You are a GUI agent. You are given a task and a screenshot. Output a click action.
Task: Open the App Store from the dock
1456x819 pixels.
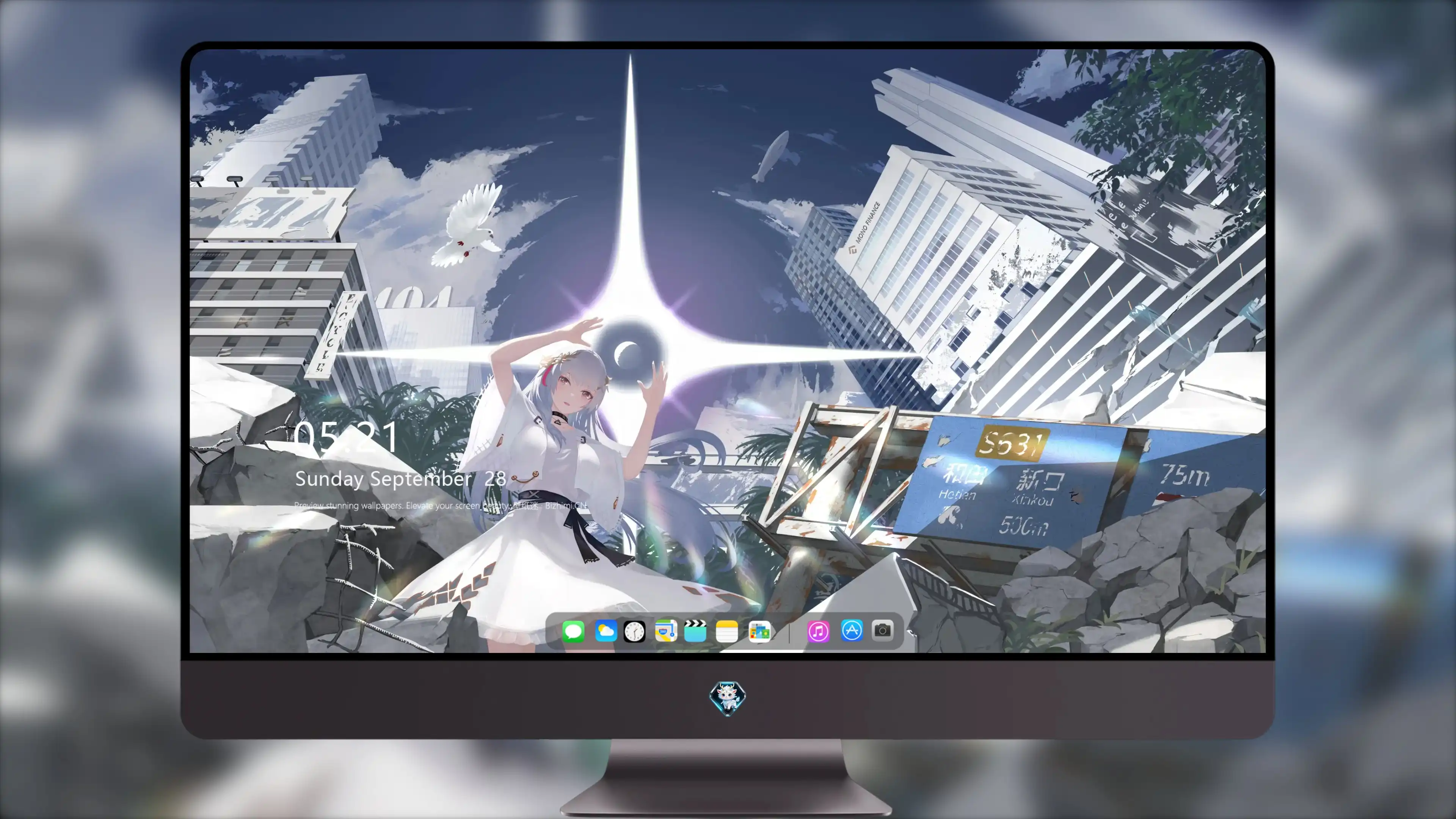(852, 630)
